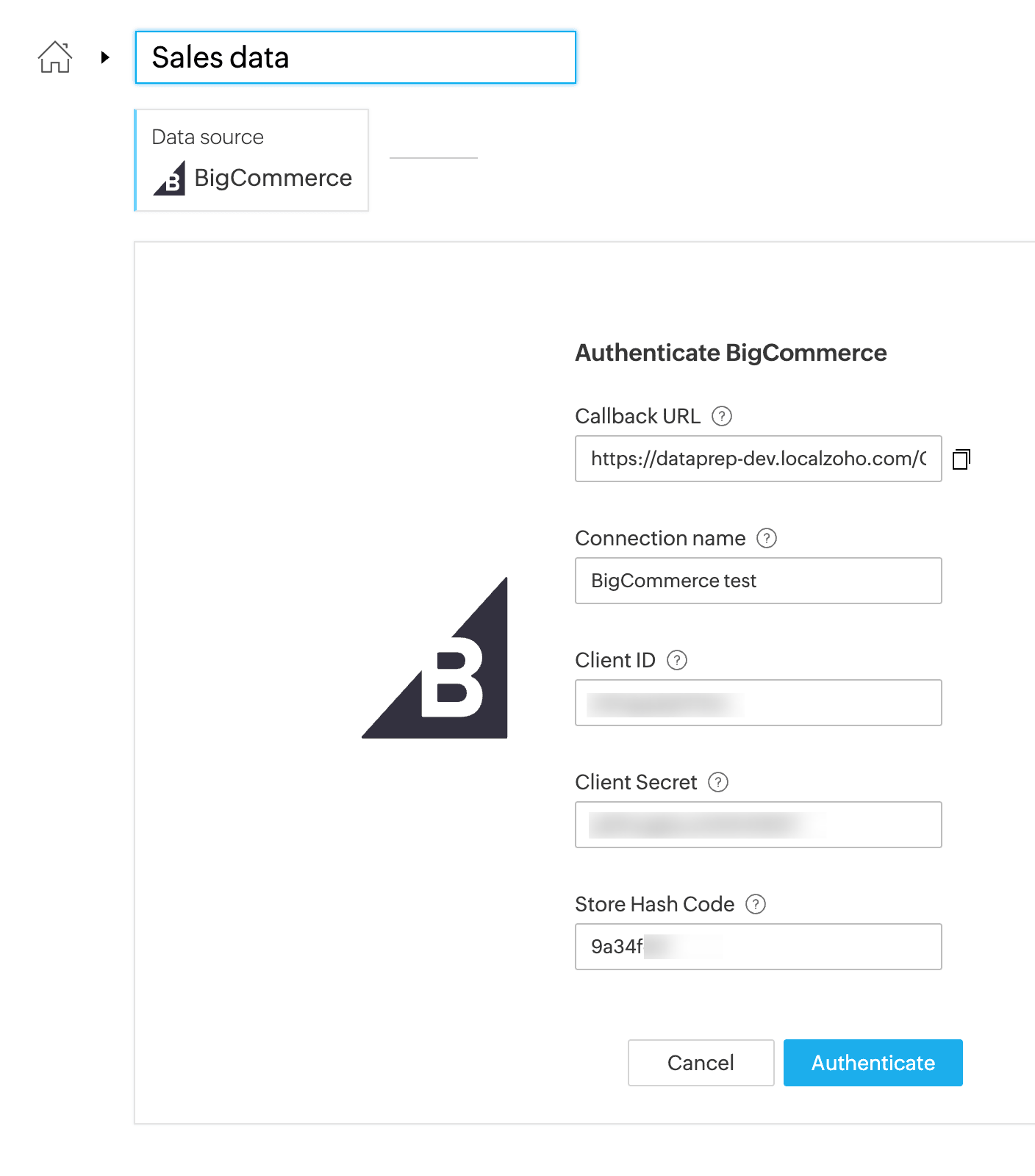Open Store Hash Code help icon
The height and width of the screenshot is (1176, 1035).
tap(756, 905)
